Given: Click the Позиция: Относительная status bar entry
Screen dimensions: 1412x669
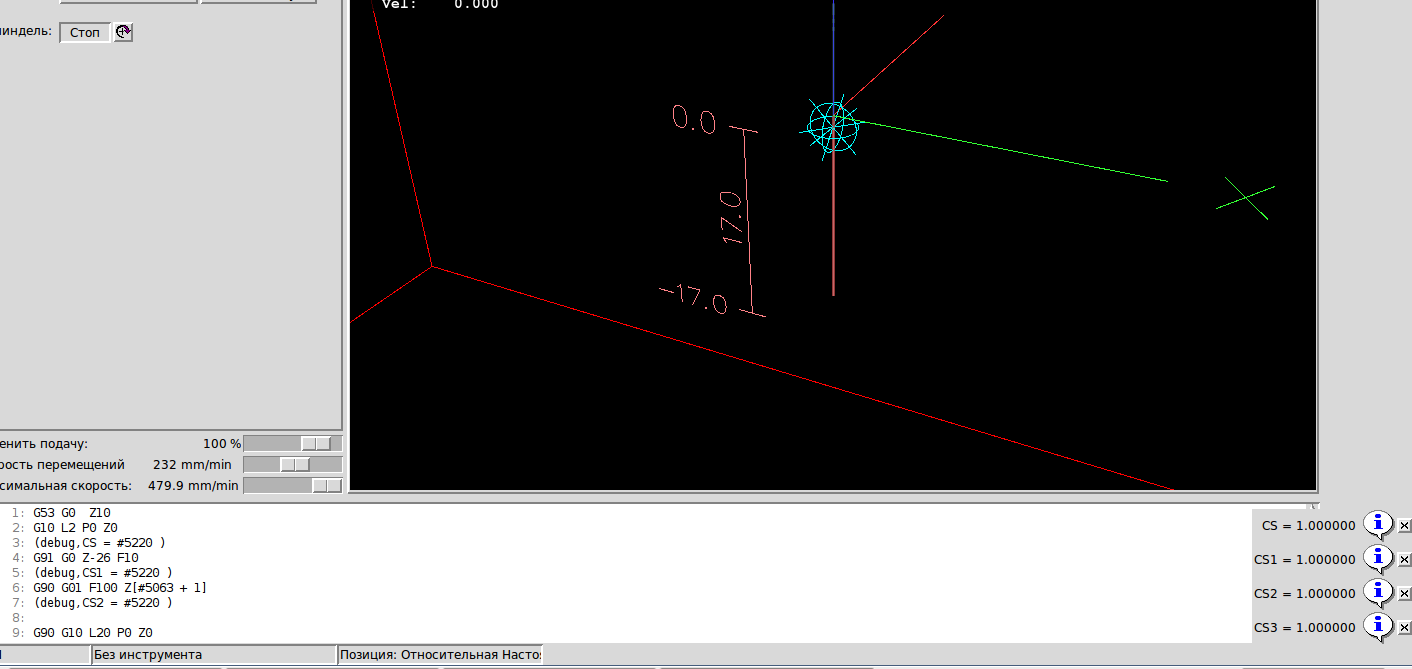Looking at the screenshot, I should point(440,654).
